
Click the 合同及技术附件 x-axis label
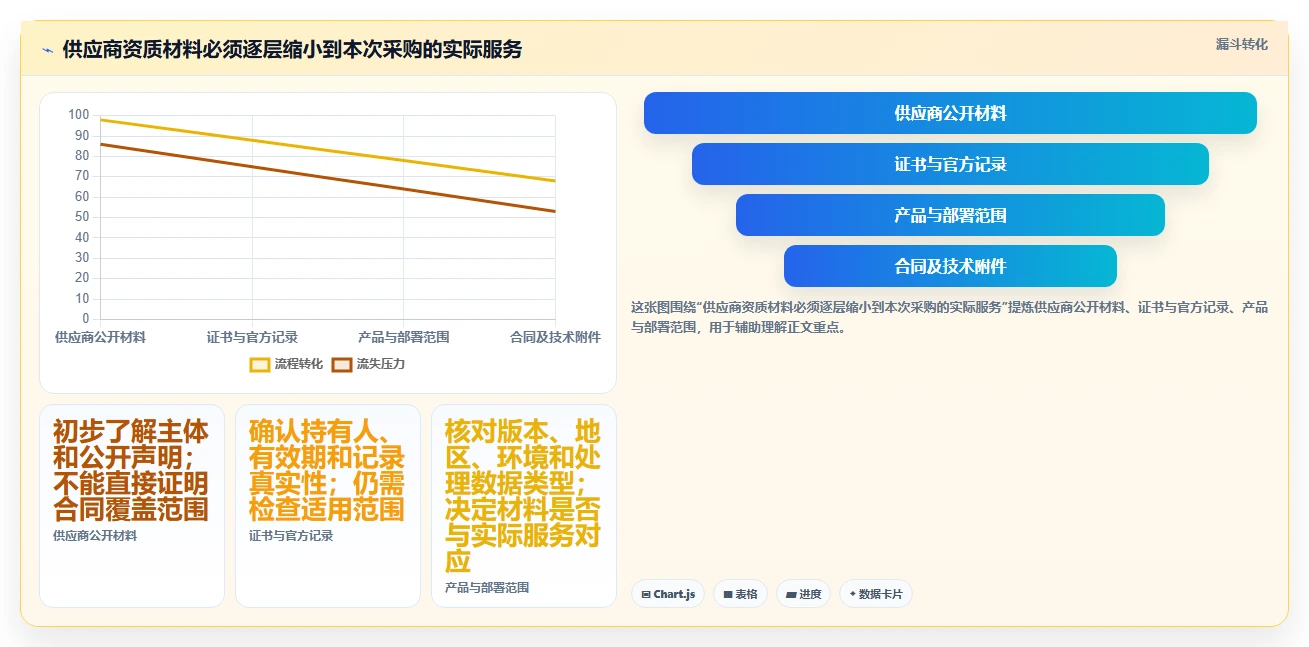click(x=555, y=337)
